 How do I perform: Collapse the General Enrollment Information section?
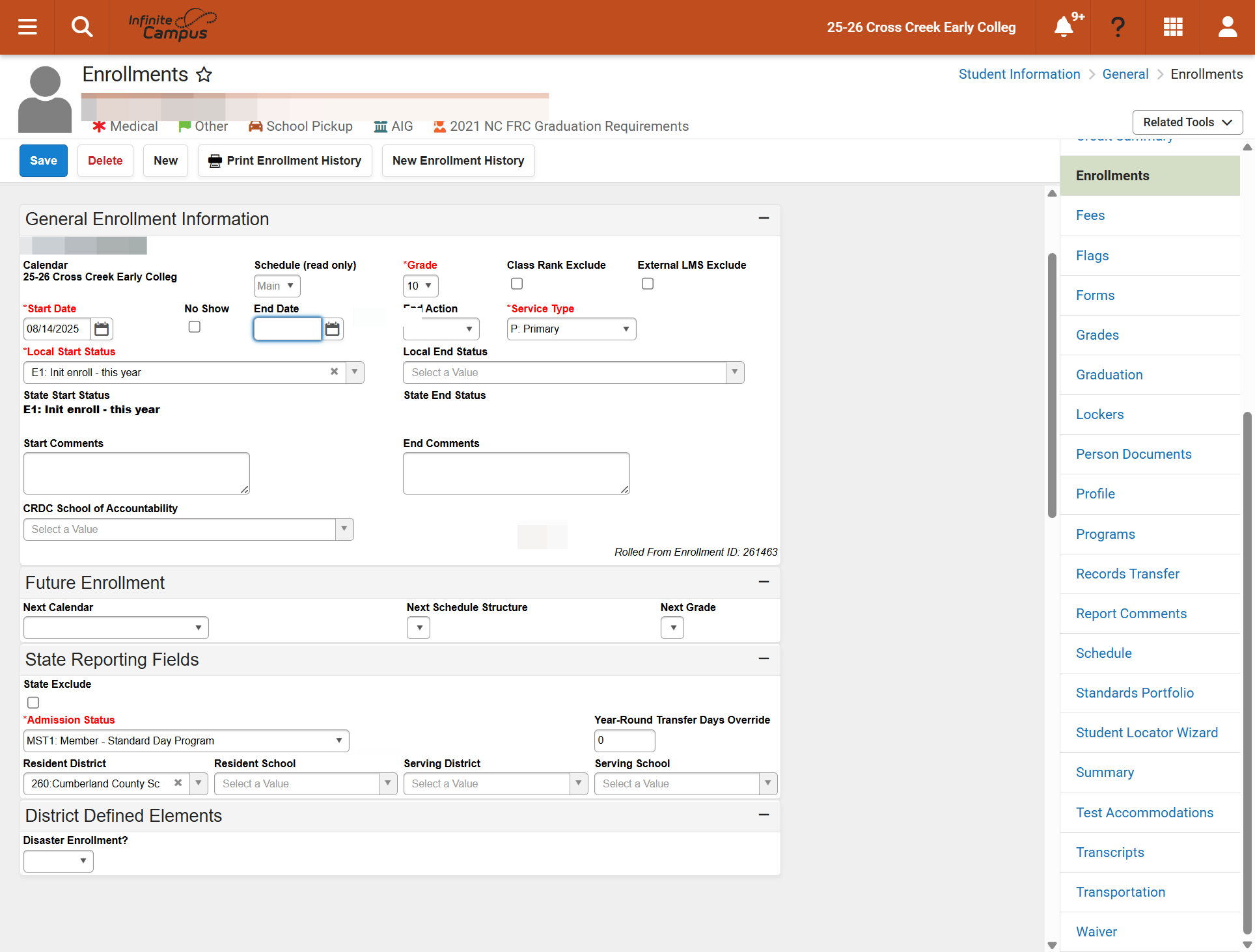(x=764, y=218)
